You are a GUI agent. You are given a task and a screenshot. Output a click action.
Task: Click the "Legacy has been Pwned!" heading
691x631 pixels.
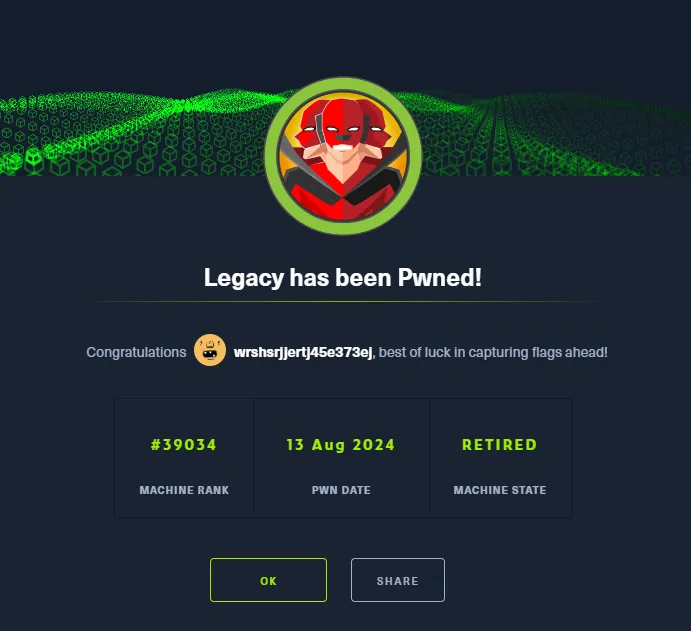343,278
